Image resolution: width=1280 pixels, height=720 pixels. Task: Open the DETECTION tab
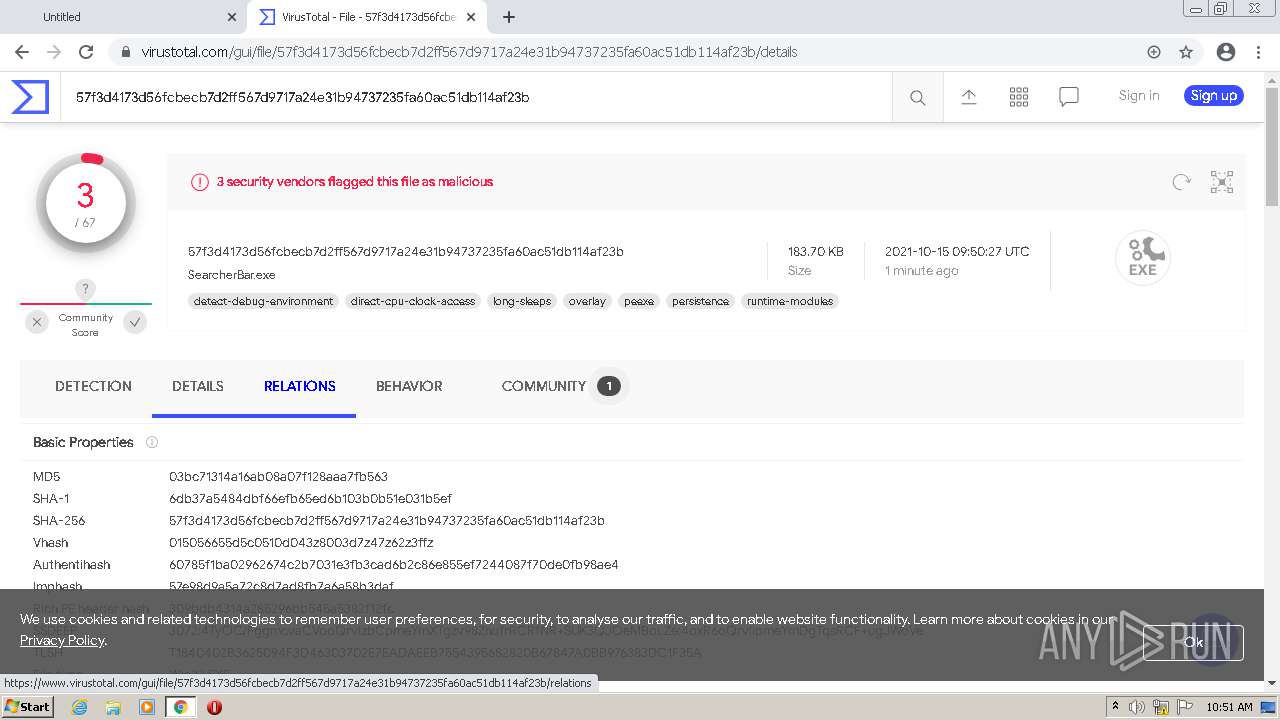93,386
